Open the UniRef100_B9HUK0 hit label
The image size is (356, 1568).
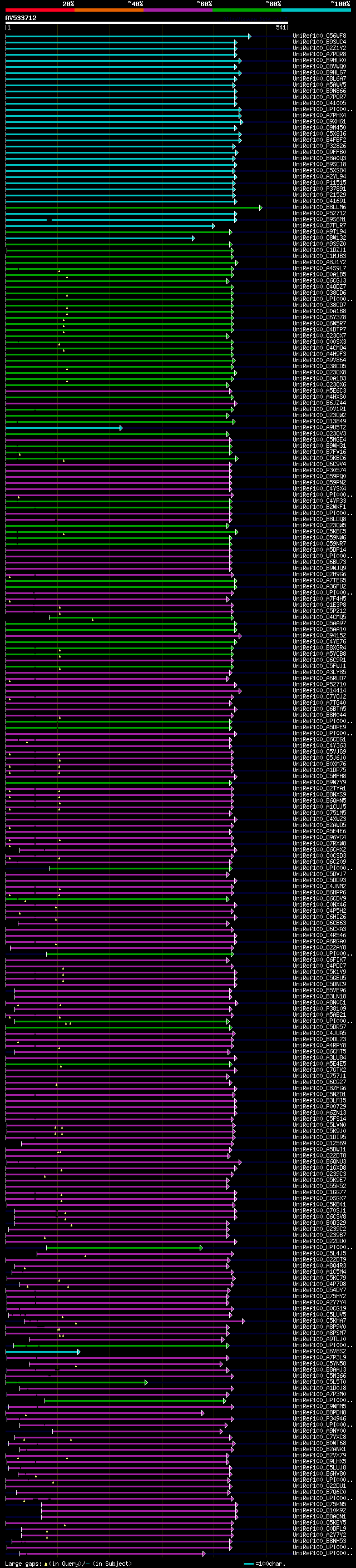click(319, 60)
